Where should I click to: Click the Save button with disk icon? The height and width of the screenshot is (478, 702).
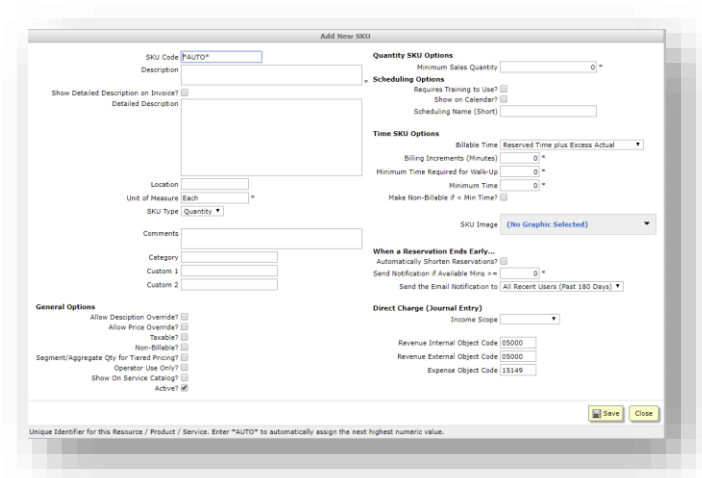[x=605, y=414]
